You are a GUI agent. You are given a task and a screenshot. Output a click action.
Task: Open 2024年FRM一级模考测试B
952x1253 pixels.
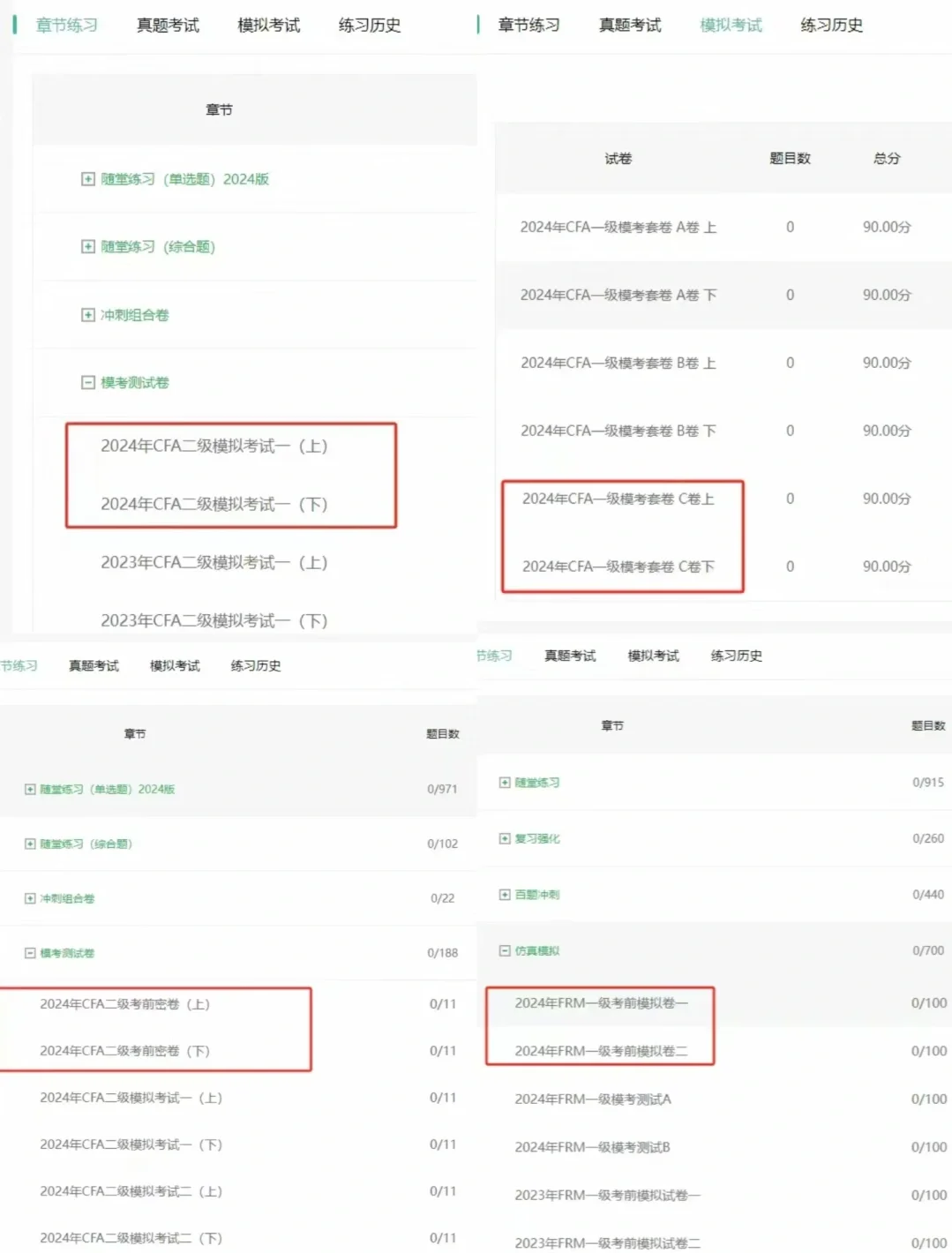pos(591,1147)
